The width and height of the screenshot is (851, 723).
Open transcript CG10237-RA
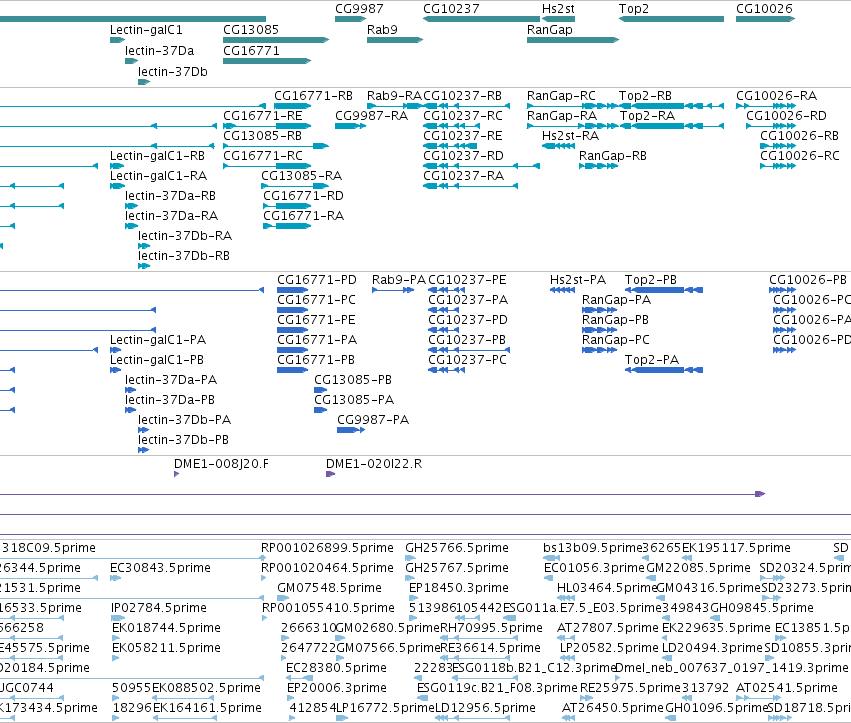pos(463,176)
